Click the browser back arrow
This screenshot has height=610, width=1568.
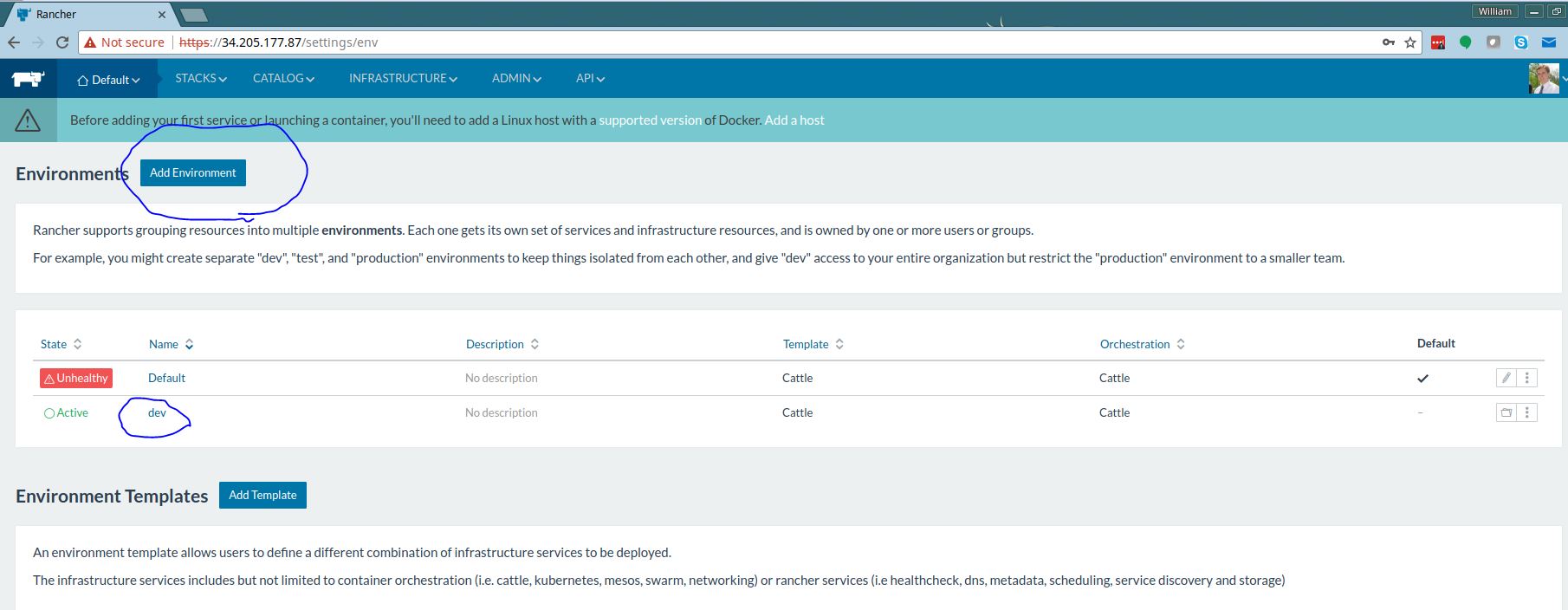[14, 42]
